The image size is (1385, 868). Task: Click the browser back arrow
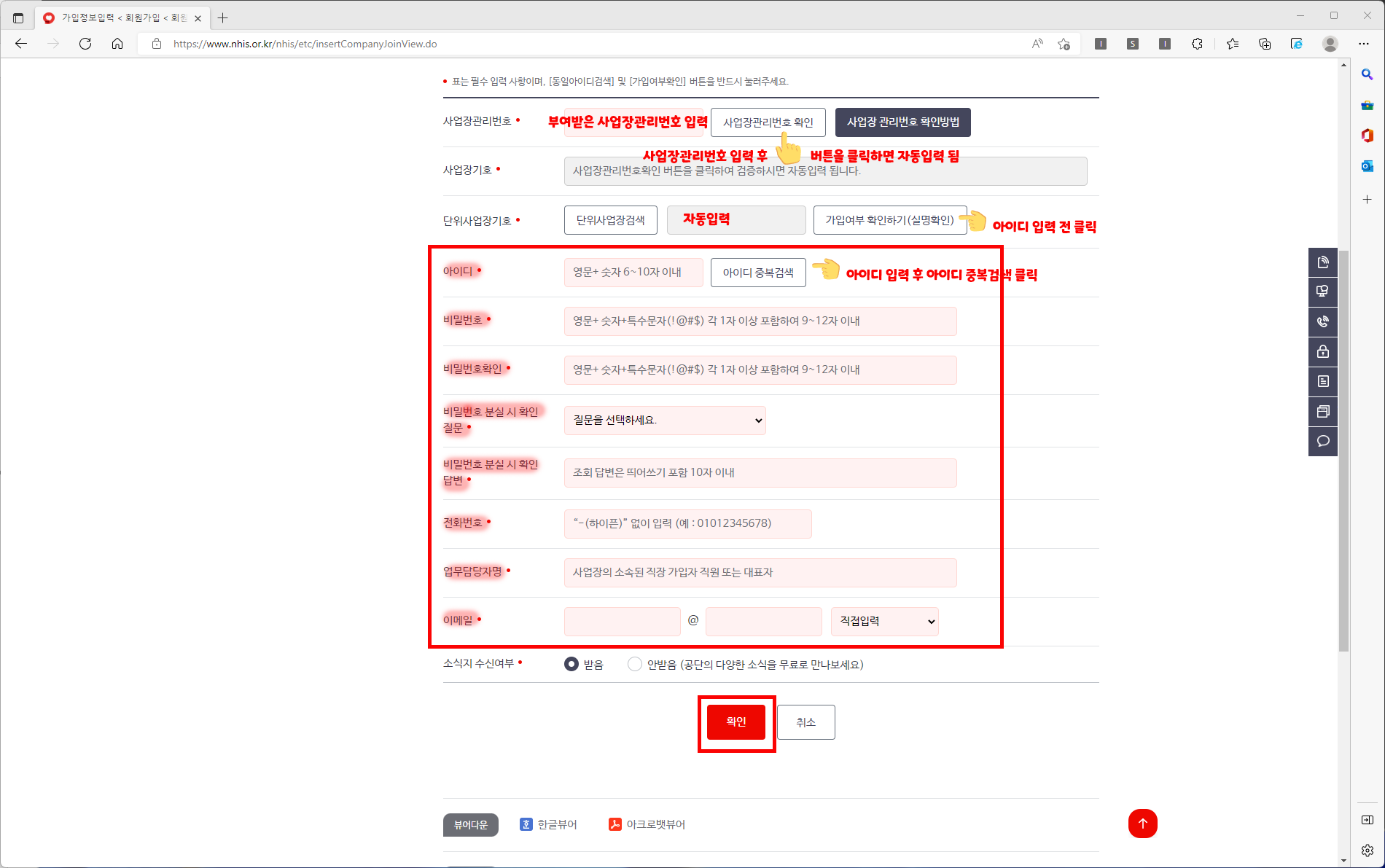(21, 44)
